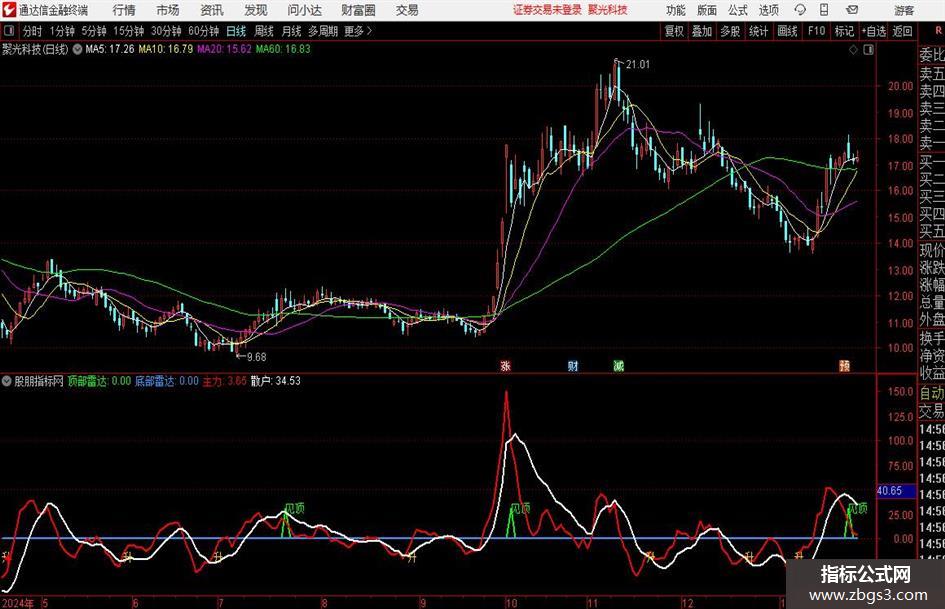Click the 统计 button
This screenshot has width=945, height=609.
[758, 31]
